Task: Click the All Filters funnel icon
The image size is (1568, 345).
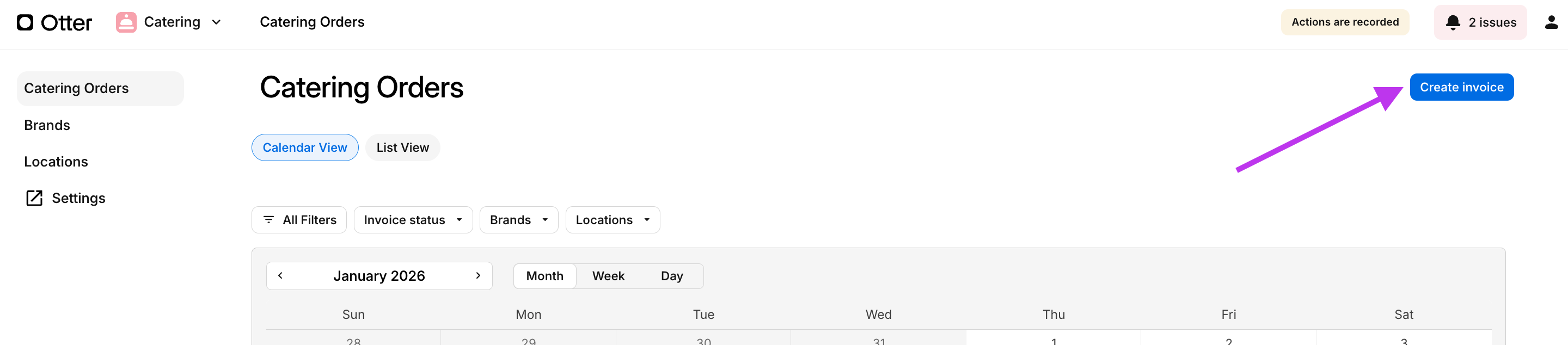Action: click(268, 220)
